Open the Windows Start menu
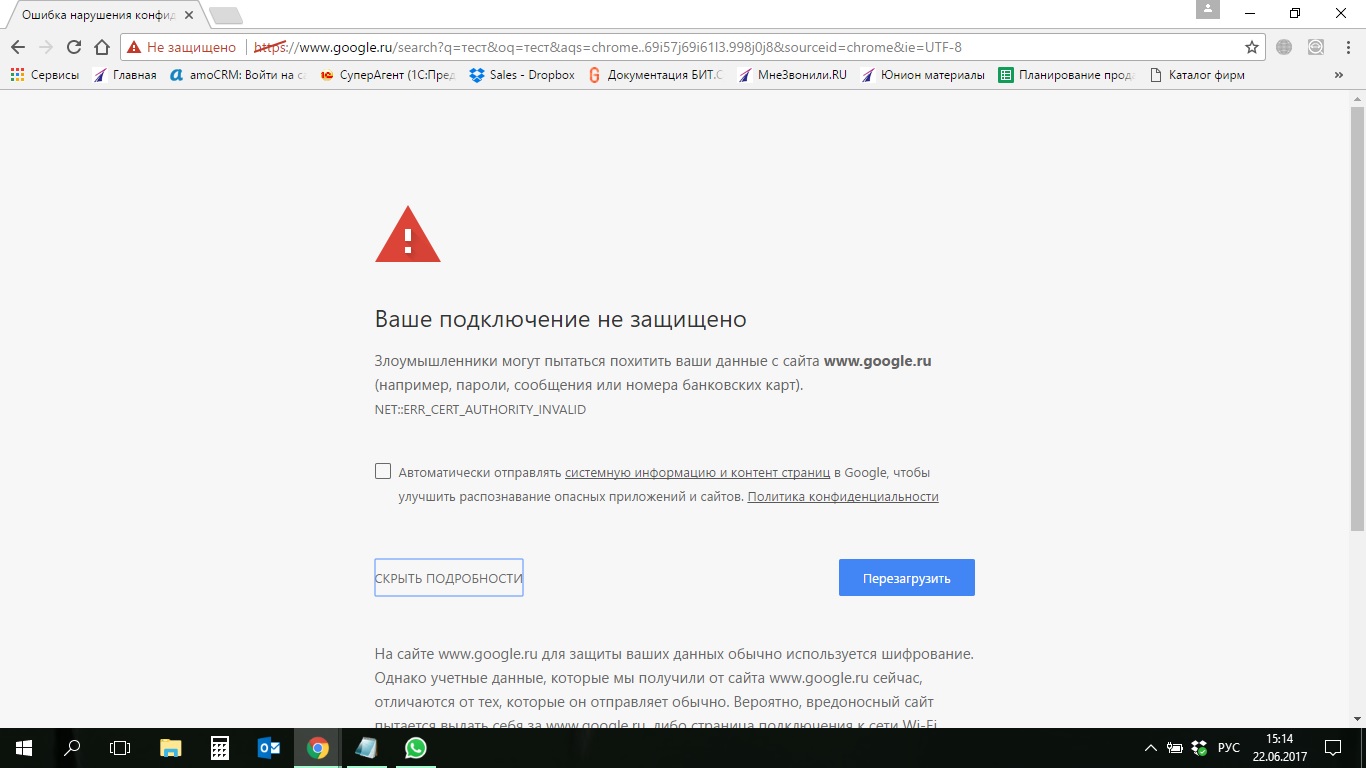This screenshot has height=768, width=1366. (x=24, y=748)
